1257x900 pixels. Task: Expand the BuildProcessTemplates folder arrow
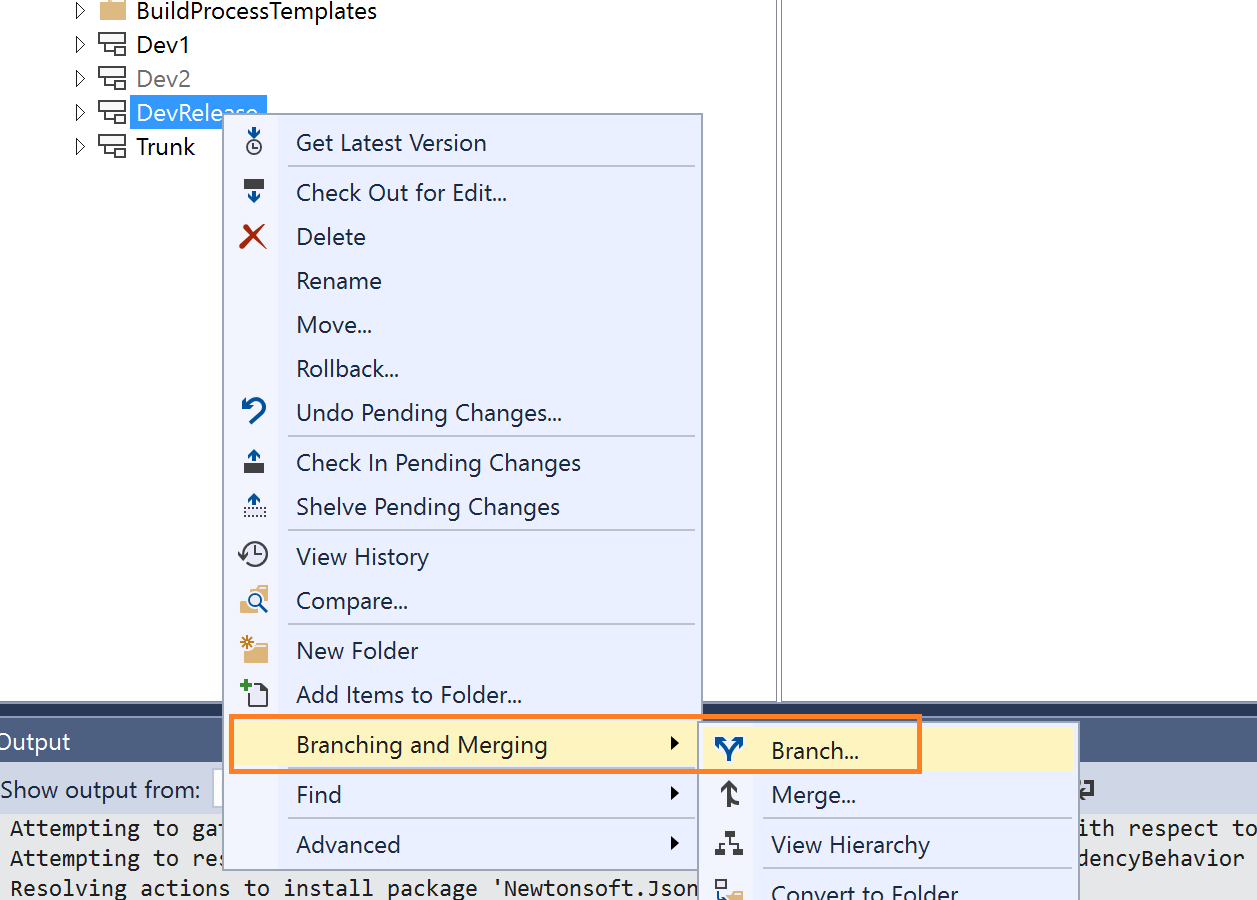point(81,12)
